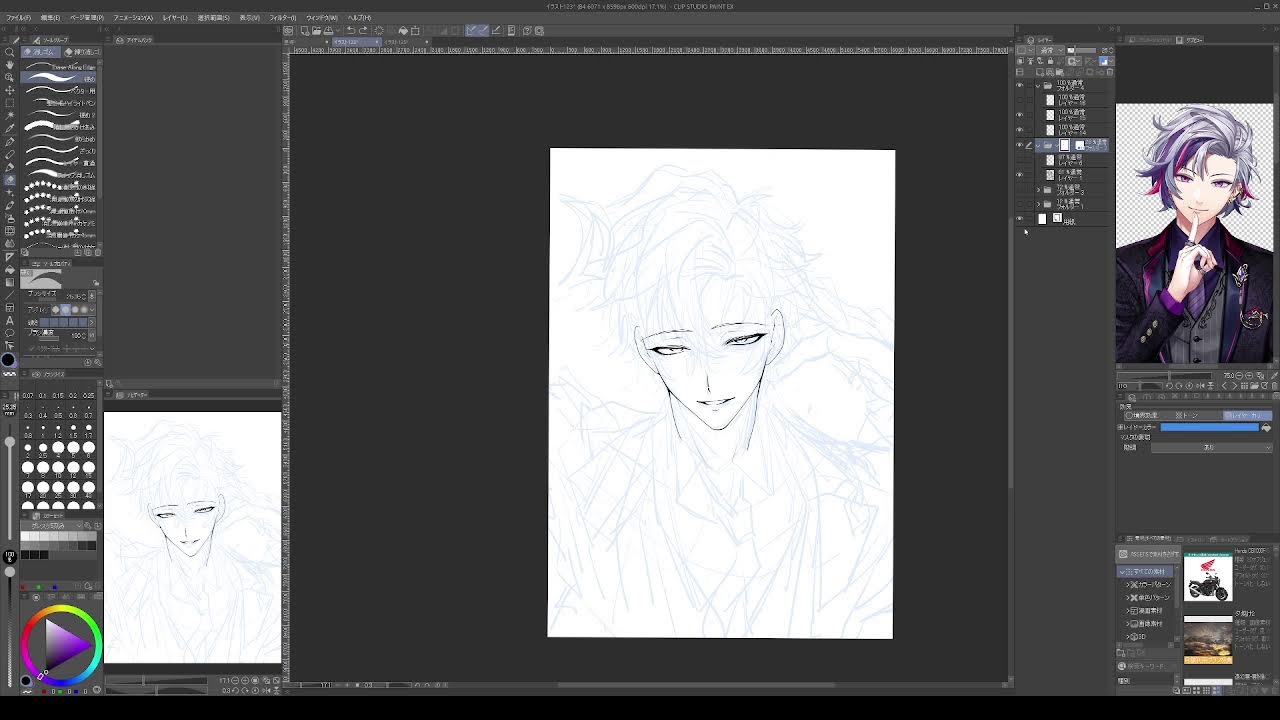
Task: Select the Hand move-canvas tool
Action: tap(10, 64)
